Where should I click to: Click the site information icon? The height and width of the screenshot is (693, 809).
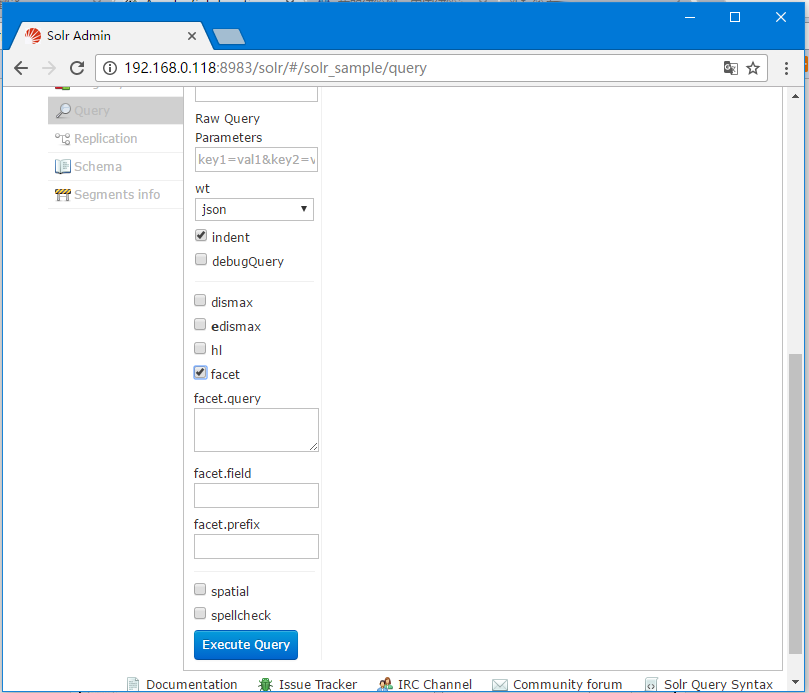click(110, 68)
